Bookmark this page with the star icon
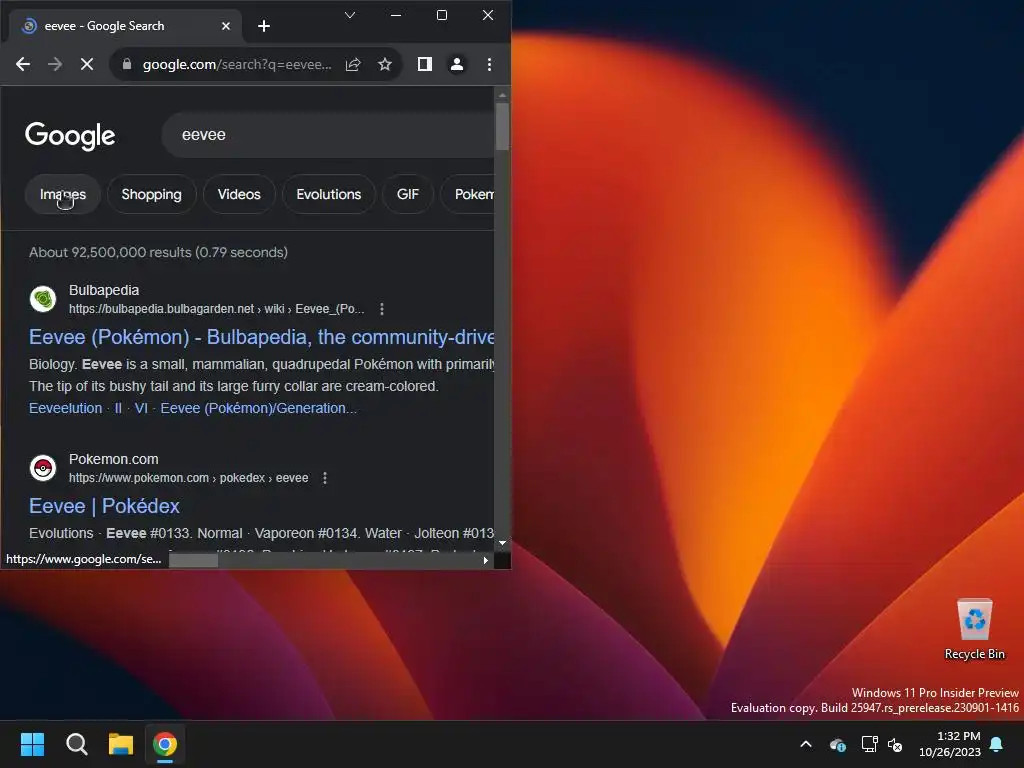The height and width of the screenshot is (768, 1024). (x=385, y=64)
